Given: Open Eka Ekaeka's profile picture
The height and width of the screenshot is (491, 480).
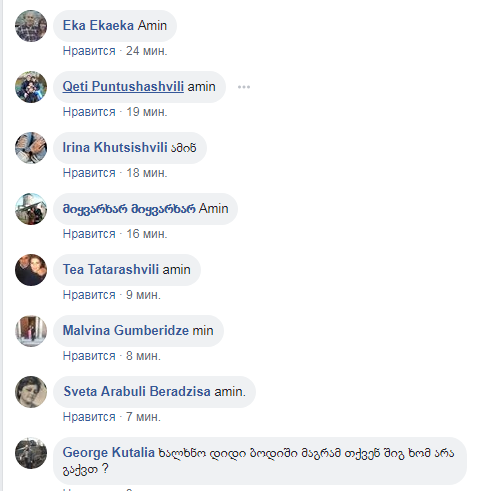Looking at the screenshot, I should pyautogui.click(x=31, y=26).
